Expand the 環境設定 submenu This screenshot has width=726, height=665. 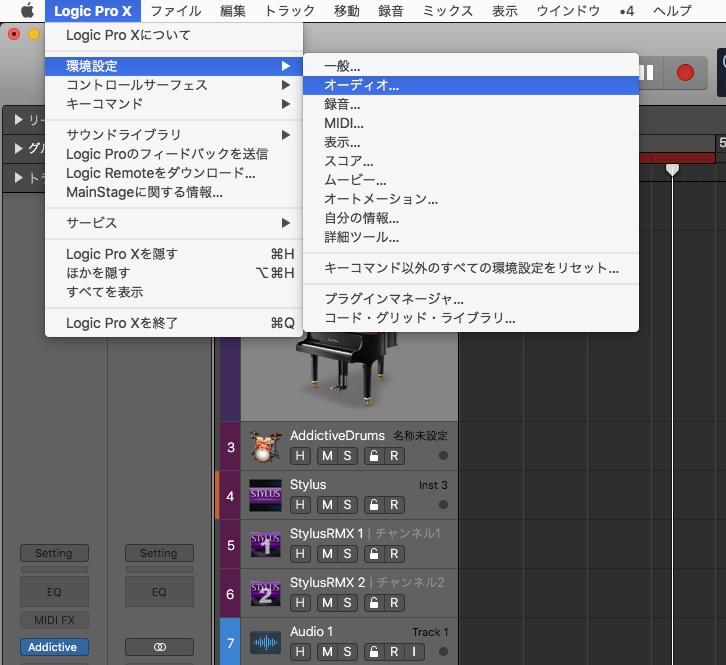tap(174, 66)
